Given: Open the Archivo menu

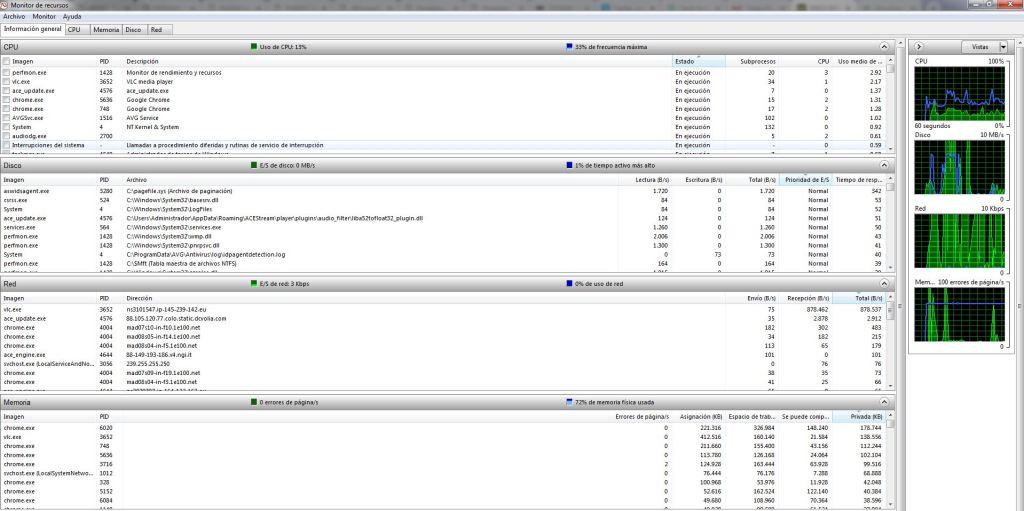Looking at the screenshot, I should pyautogui.click(x=14, y=16).
